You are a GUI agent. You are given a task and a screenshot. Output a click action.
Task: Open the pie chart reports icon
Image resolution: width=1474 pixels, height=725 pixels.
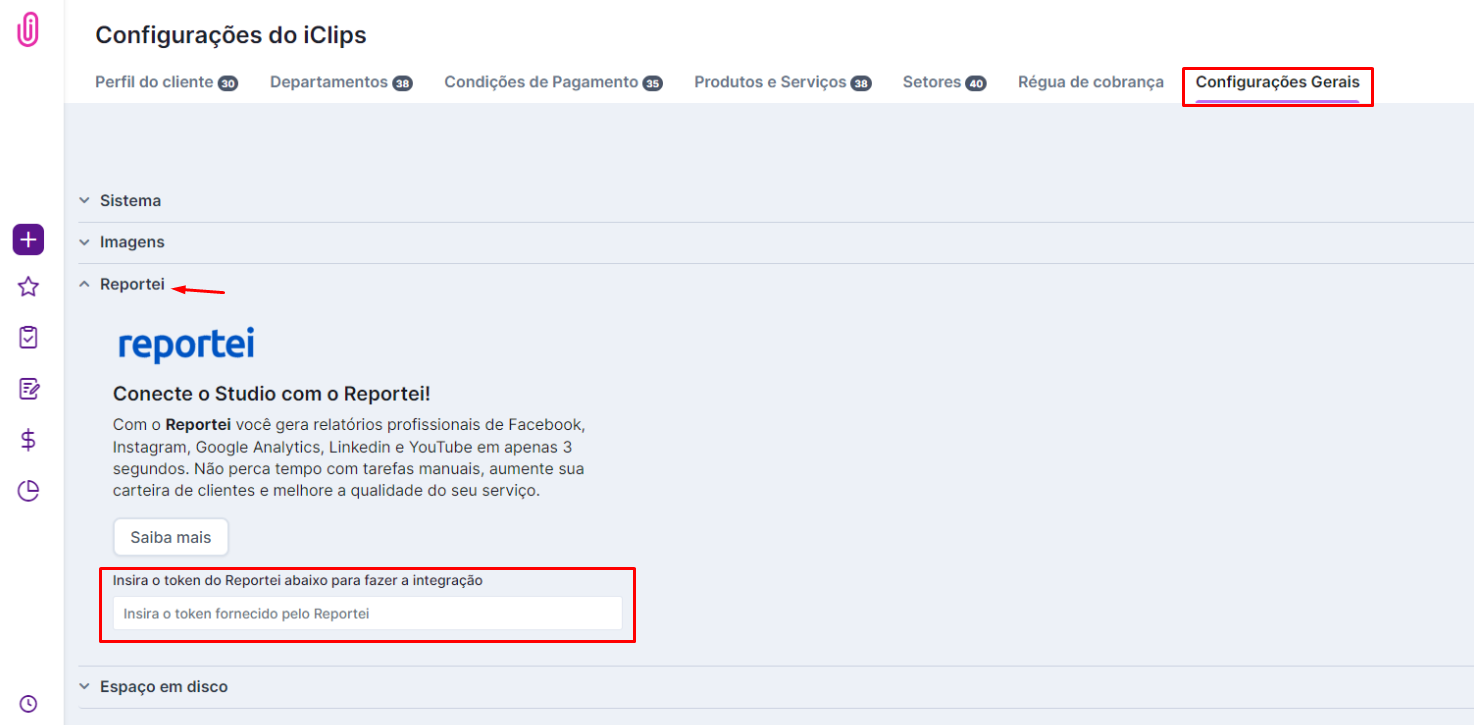click(28, 491)
